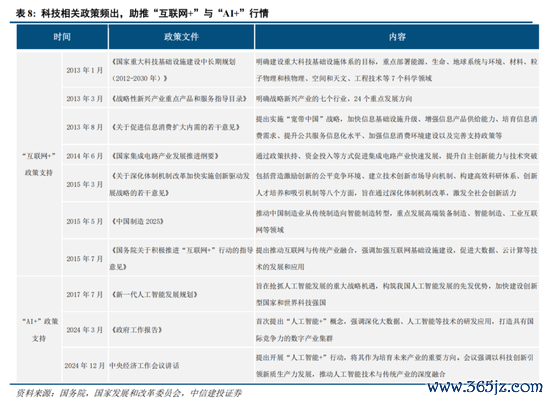Open the www.365jz.com watermark link
550x402 pixels.
[485, 387]
